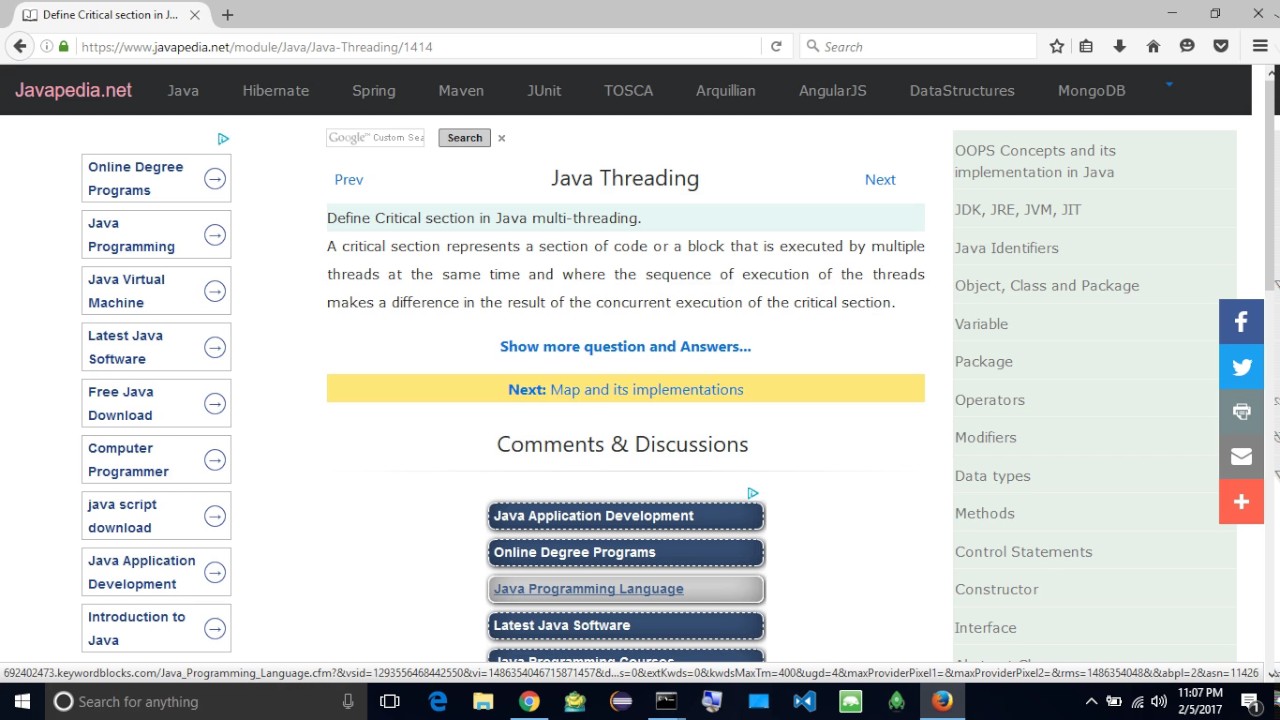Open the Hibernate menu item
The image size is (1280, 720).
click(x=275, y=90)
